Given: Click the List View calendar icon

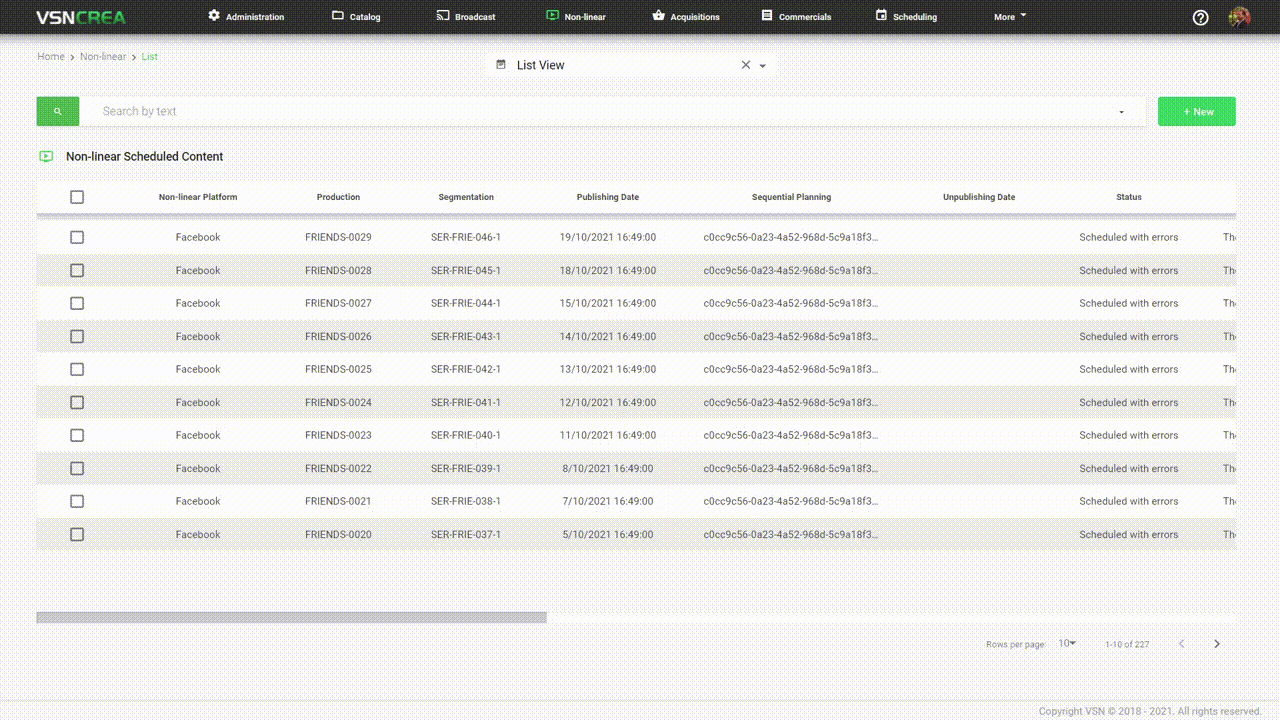Looking at the screenshot, I should [501, 64].
